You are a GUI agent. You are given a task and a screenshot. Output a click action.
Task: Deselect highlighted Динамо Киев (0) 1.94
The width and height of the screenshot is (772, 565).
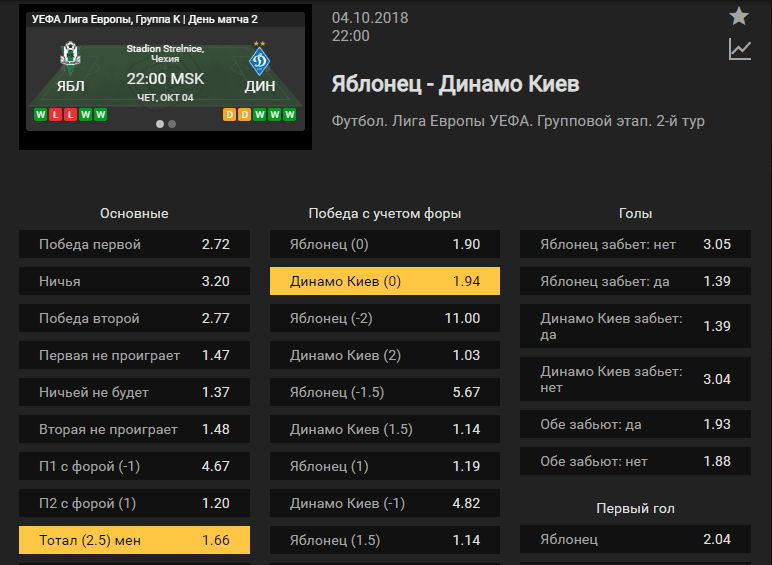(x=385, y=281)
